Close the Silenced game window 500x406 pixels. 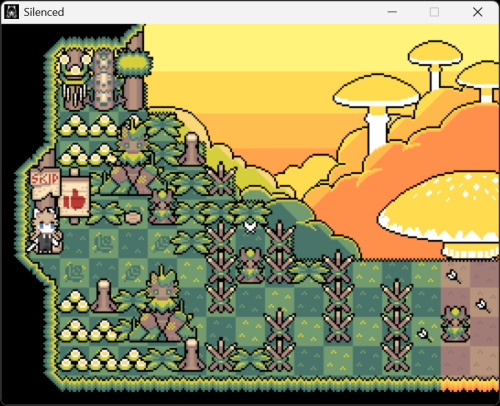(478, 12)
